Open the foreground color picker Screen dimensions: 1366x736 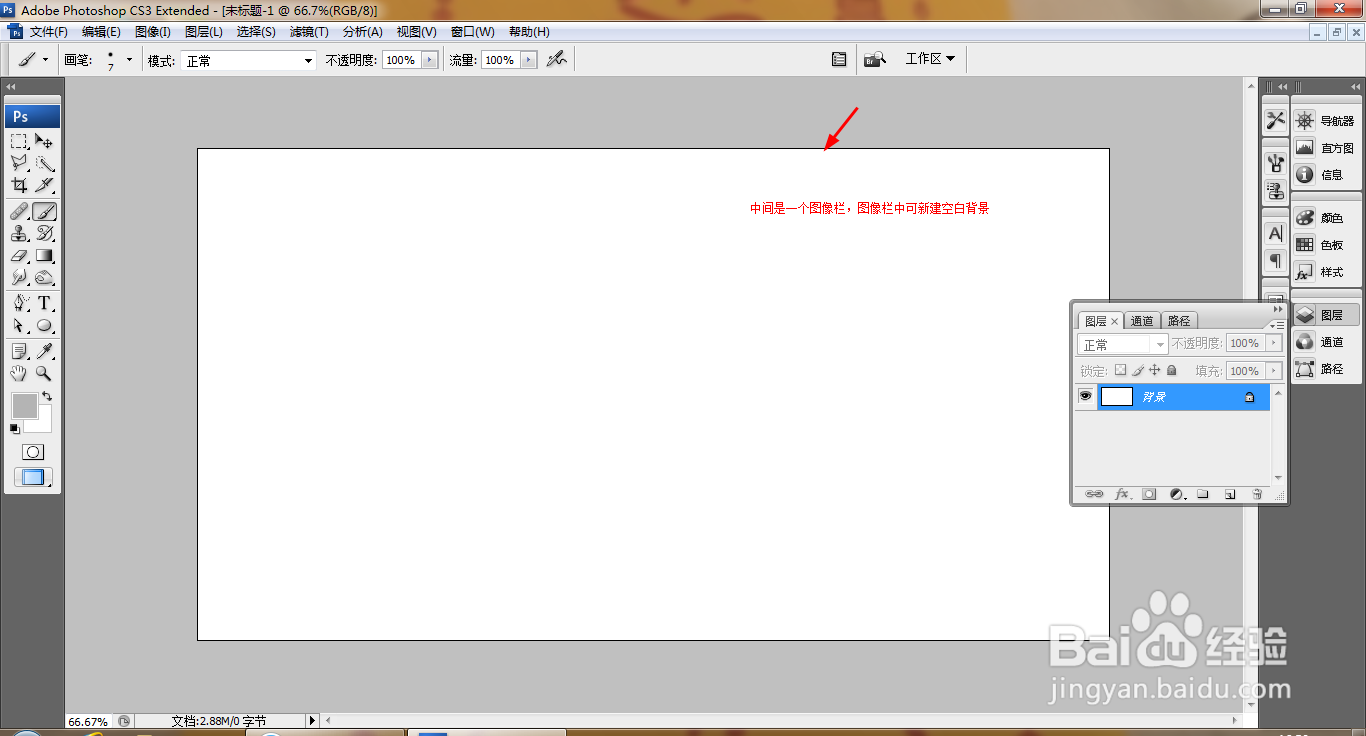[24, 405]
